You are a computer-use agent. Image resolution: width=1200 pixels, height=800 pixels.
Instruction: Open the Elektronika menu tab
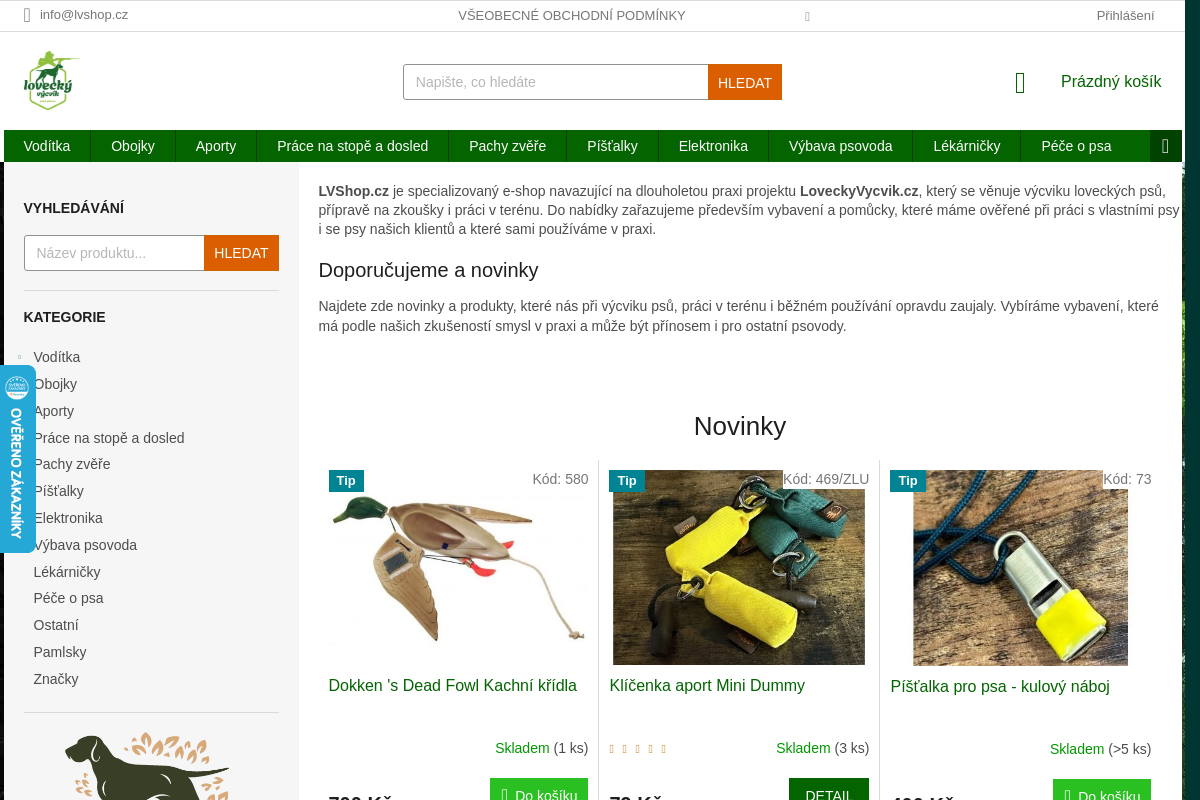[713, 146]
